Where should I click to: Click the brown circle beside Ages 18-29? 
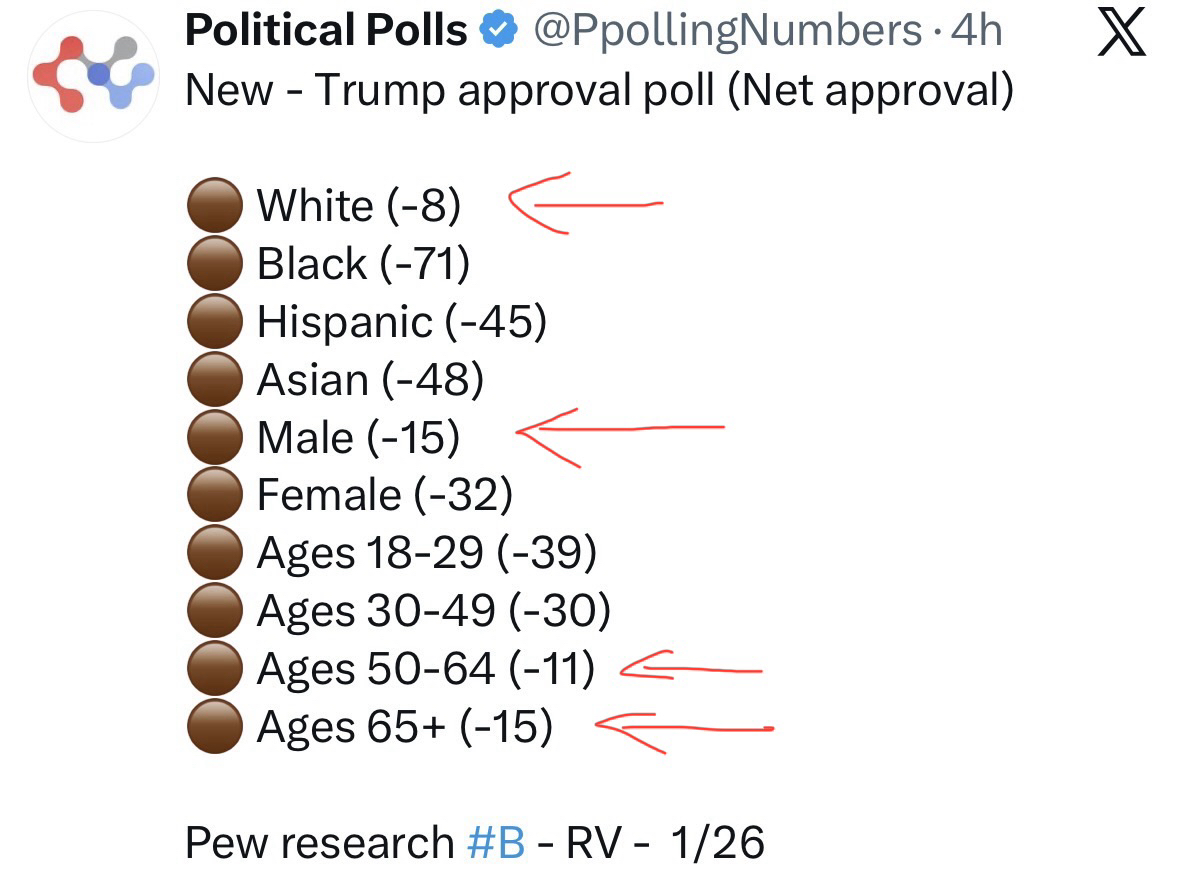click(x=215, y=553)
